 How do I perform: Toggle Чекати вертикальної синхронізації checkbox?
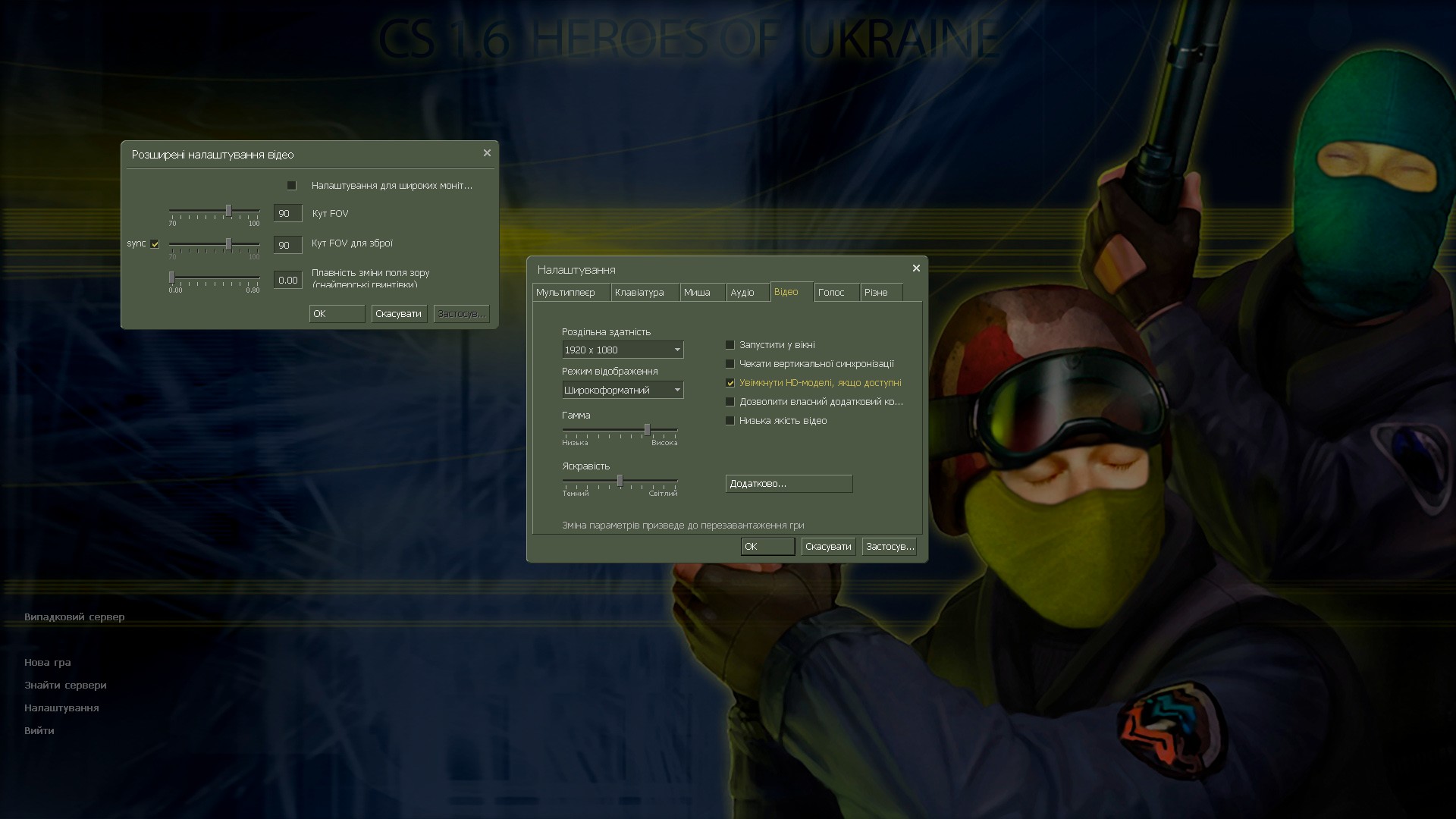tap(730, 364)
